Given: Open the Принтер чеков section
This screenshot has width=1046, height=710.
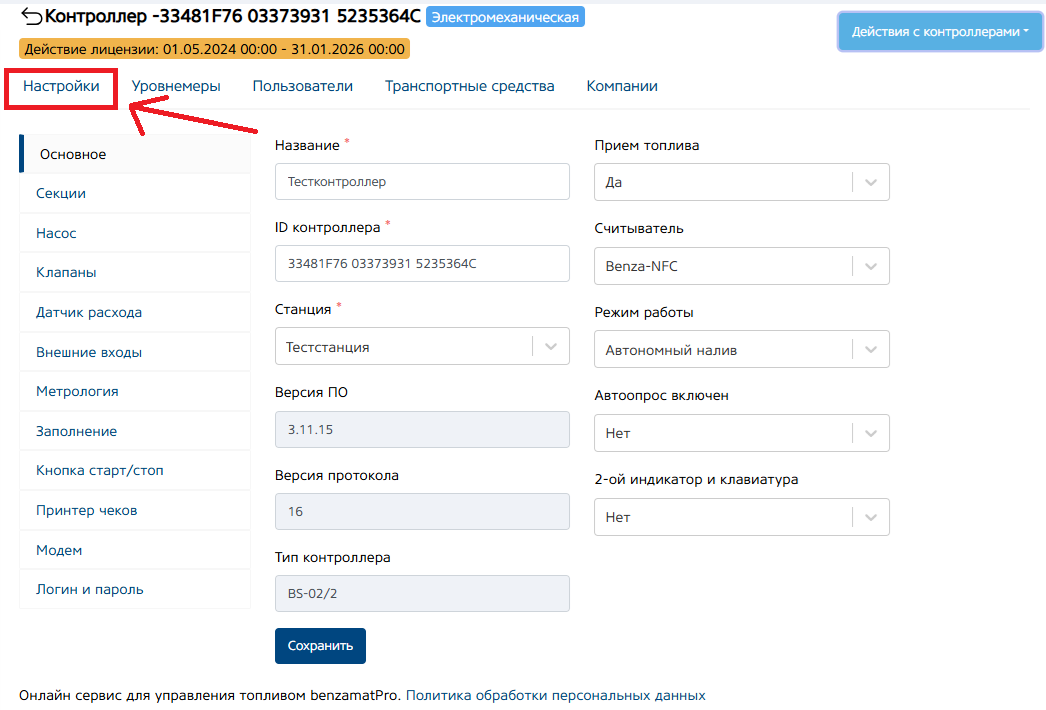Looking at the screenshot, I should [x=86, y=510].
